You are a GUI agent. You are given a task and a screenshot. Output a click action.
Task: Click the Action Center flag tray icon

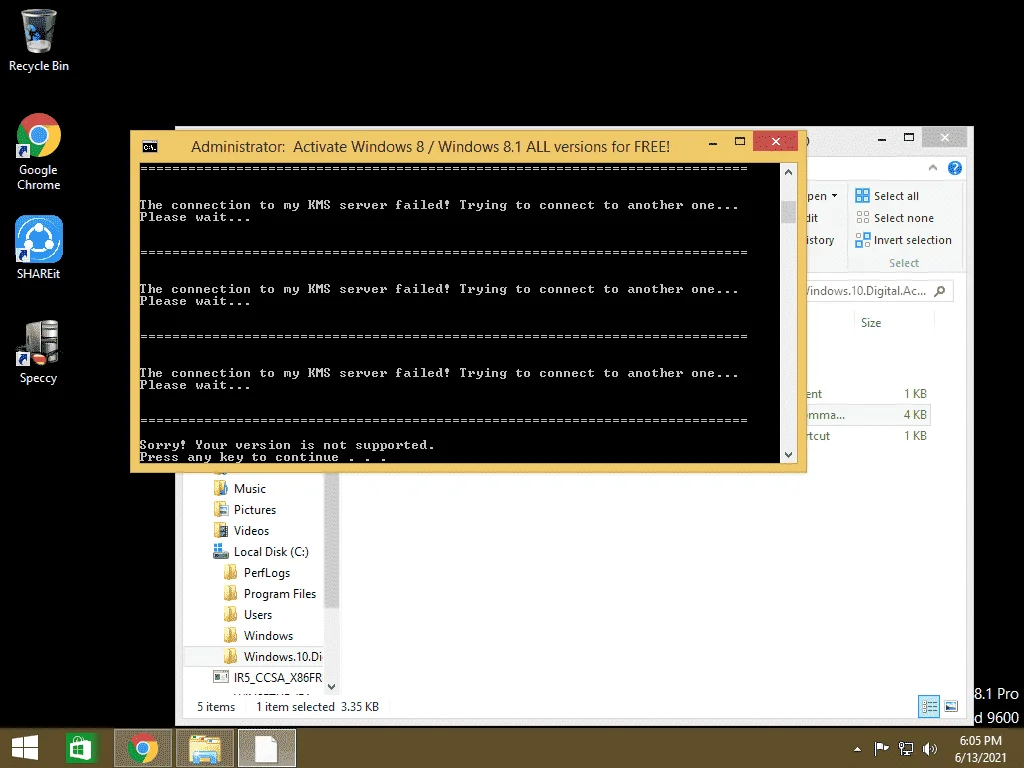[881, 748]
